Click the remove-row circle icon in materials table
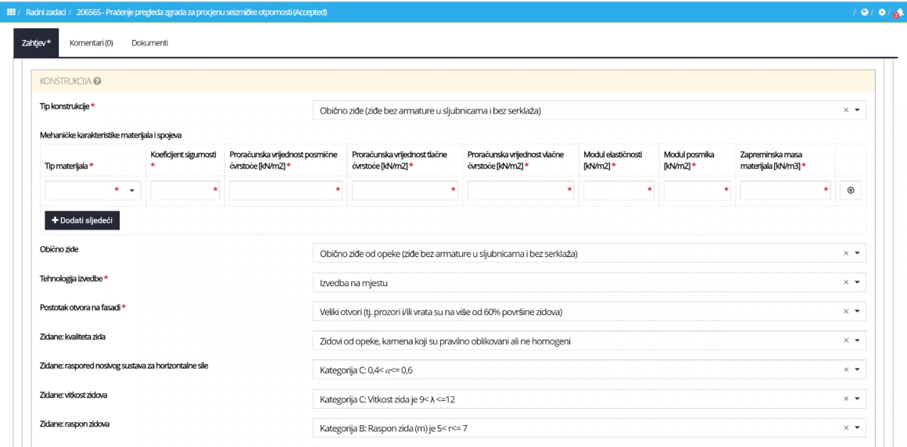The height and width of the screenshot is (447, 907). tap(850, 190)
